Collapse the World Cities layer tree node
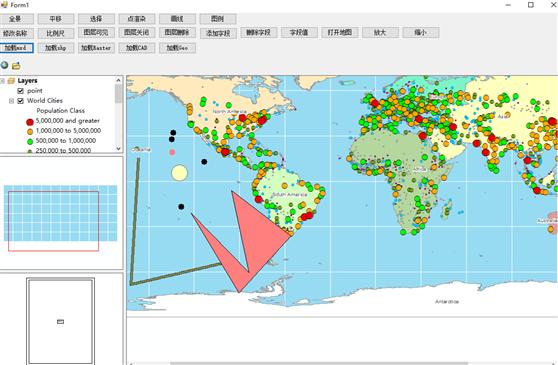 (x=11, y=101)
